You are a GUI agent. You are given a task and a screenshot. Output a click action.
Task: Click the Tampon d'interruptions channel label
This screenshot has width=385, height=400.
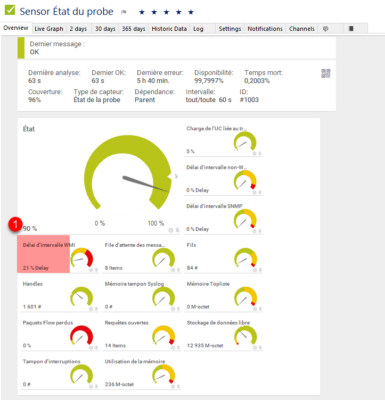pos(52,362)
